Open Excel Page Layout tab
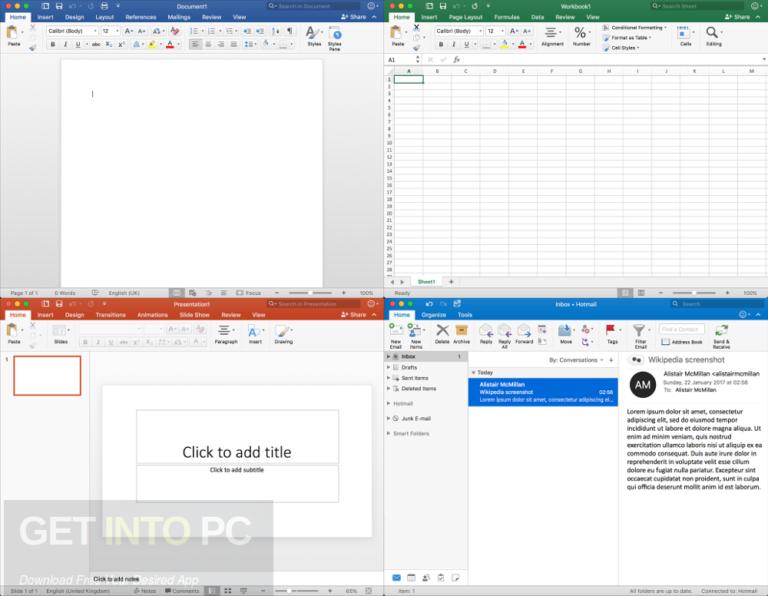Viewport: 768px width, 596px height. click(x=465, y=17)
